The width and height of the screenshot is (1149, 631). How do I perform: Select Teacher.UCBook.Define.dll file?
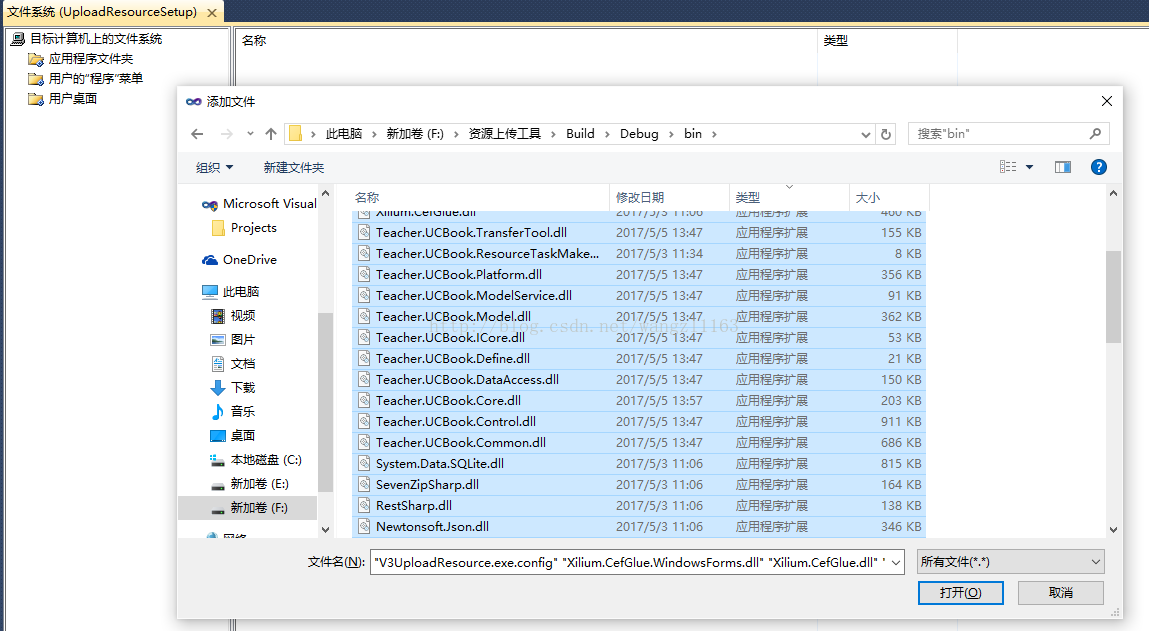coord(638,358)
